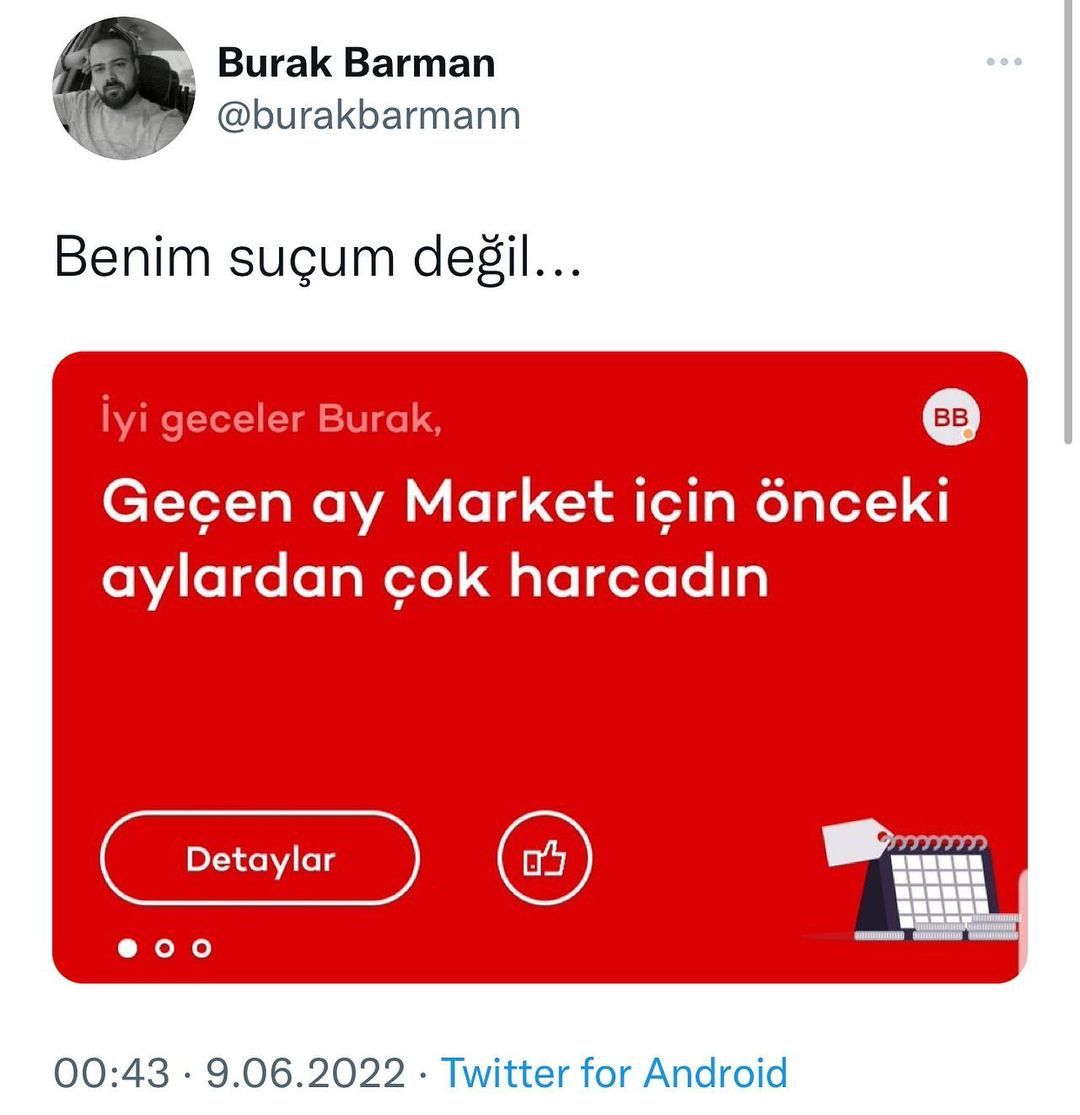Tap the Detaylar button

pos(260,858)
